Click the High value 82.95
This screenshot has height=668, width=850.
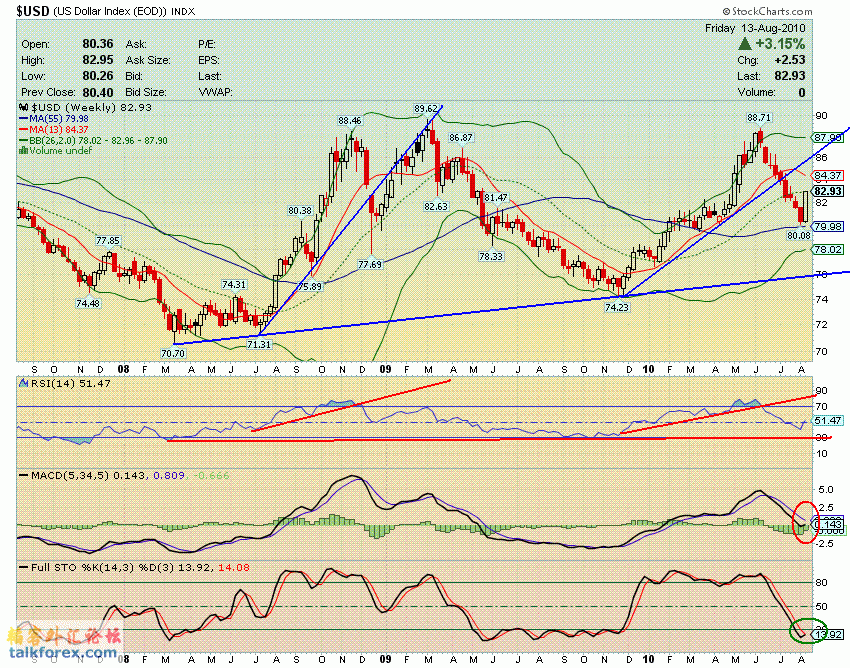(98, 60)
